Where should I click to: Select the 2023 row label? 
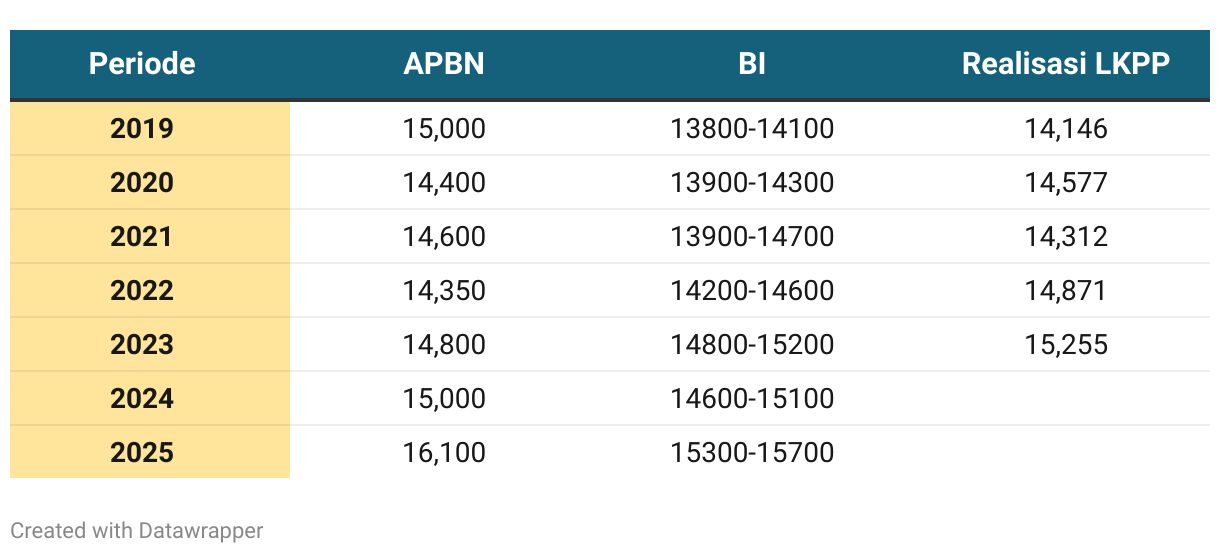142,345
